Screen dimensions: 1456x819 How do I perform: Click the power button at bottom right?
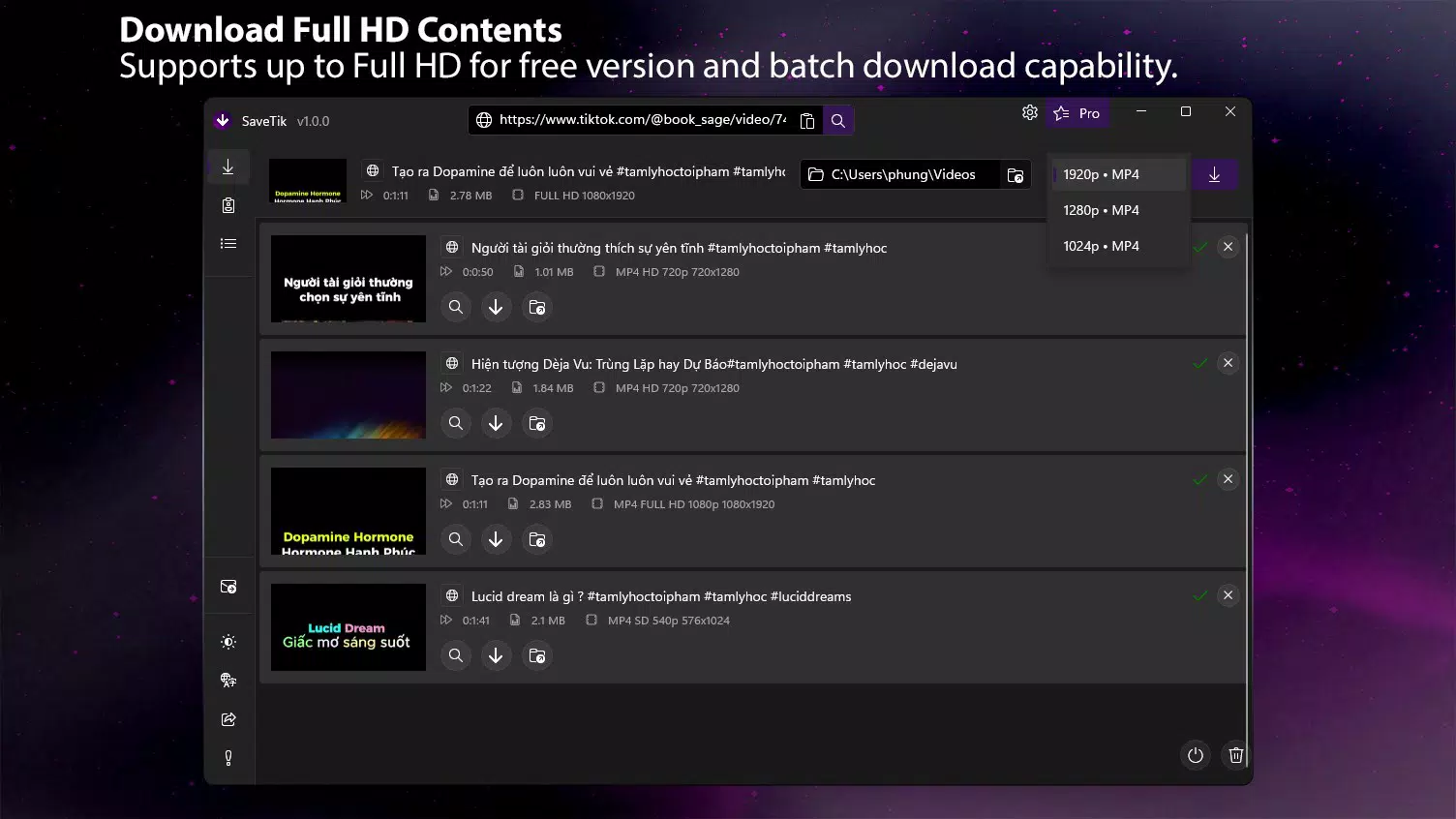1196,756
